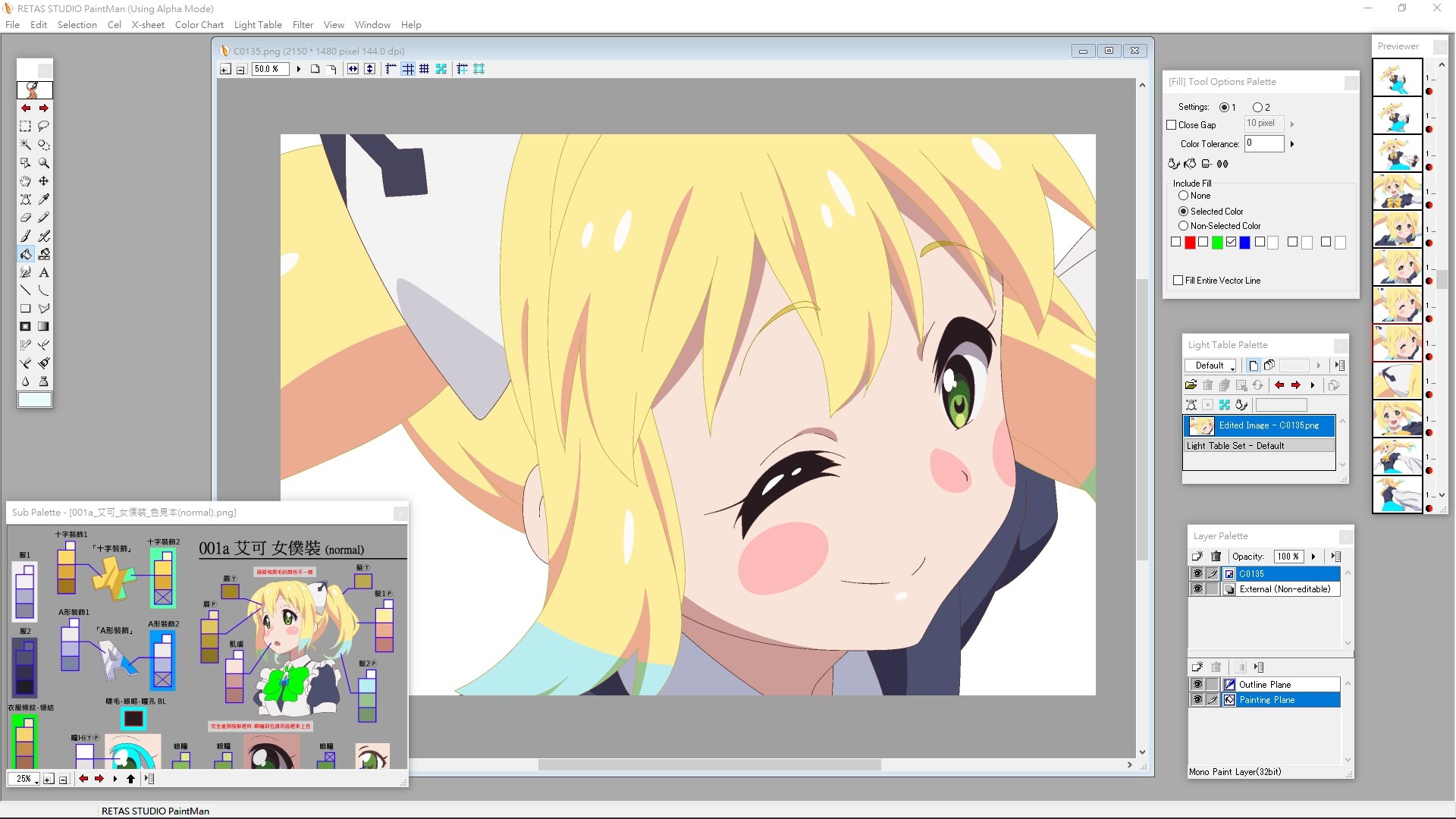This screenshot has width=1456, height=819.
Task: Select the pencil tool
Action: (44, 218)
